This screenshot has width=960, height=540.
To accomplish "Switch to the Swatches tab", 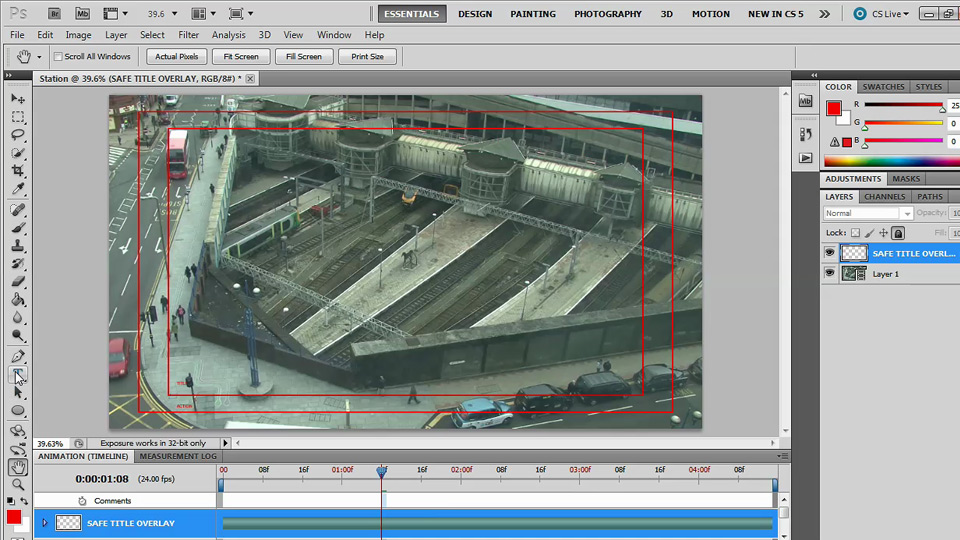I will point(883,87).
